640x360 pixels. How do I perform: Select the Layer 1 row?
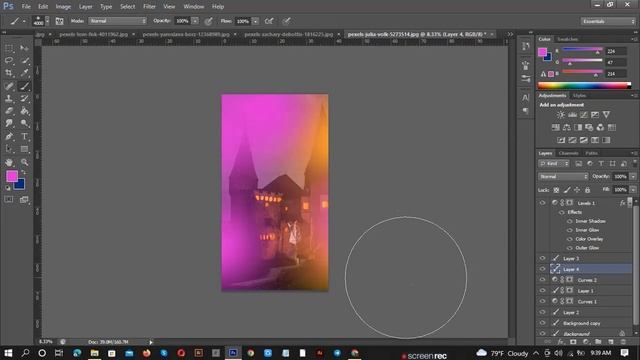pos(584,291)
